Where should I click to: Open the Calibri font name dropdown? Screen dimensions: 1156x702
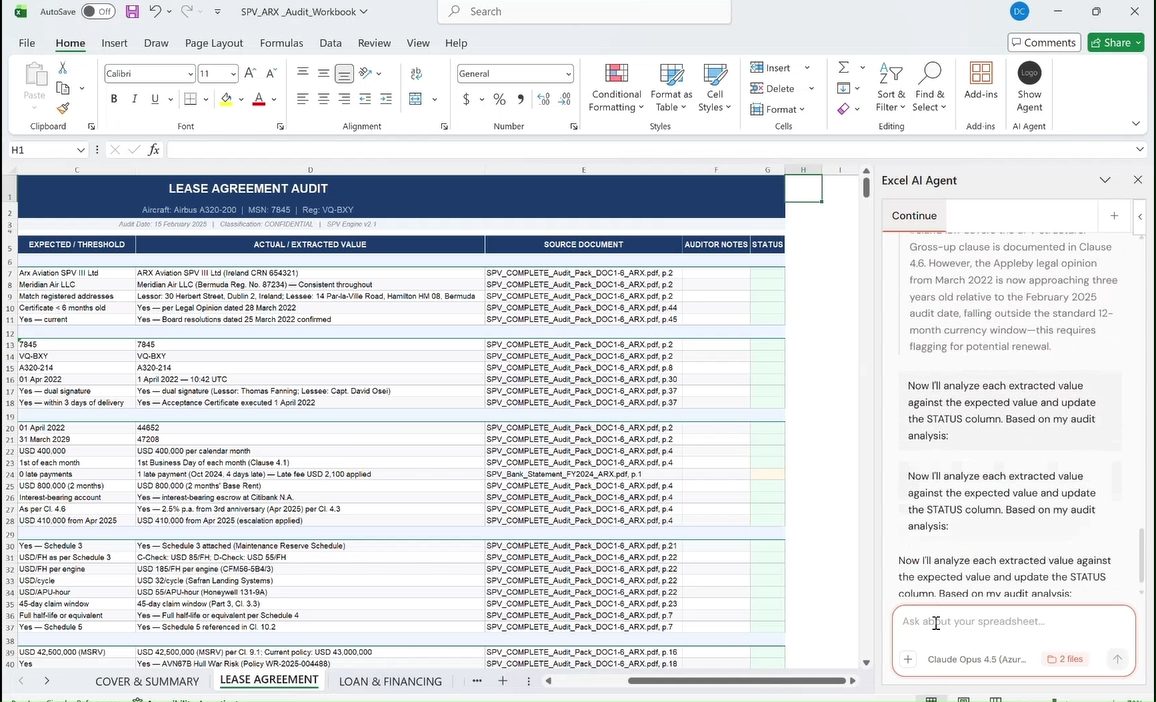(190, 74)
